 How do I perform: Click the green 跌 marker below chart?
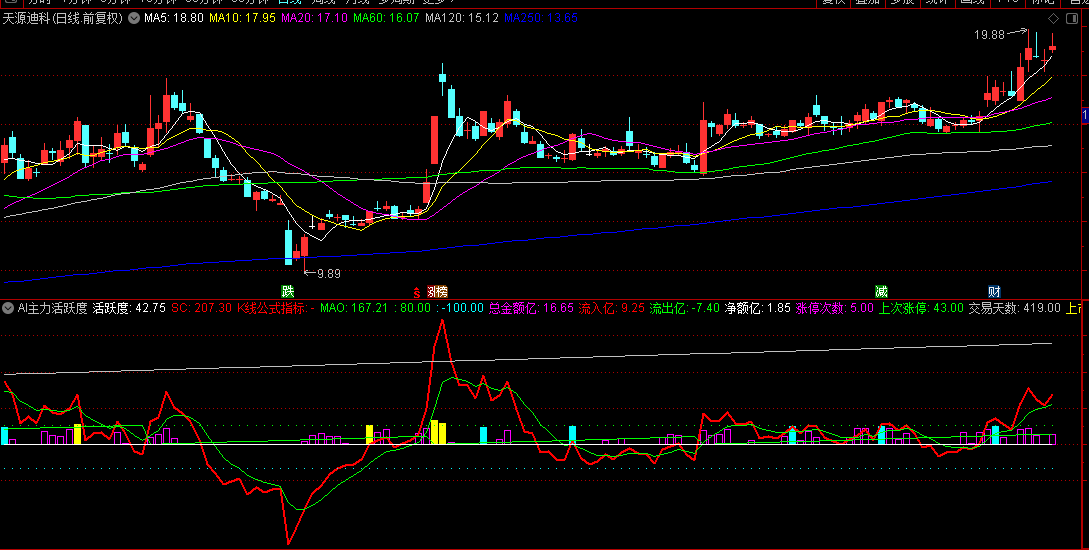[288, 291]
